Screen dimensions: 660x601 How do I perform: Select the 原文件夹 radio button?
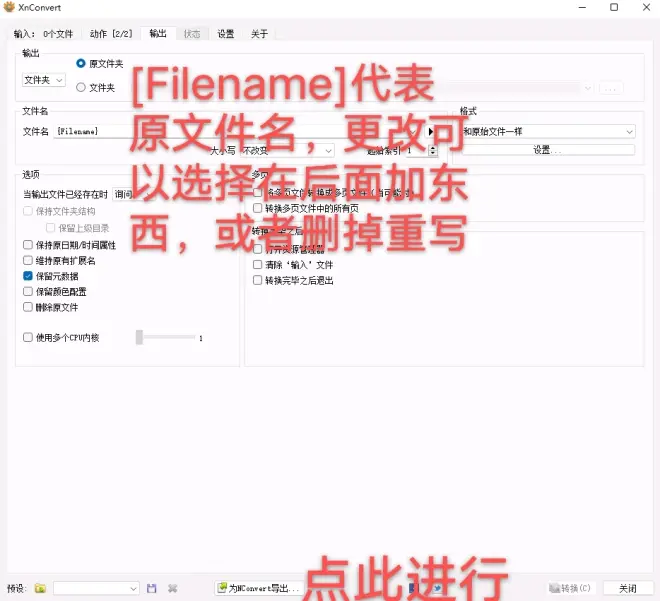[x=82, y=64]
